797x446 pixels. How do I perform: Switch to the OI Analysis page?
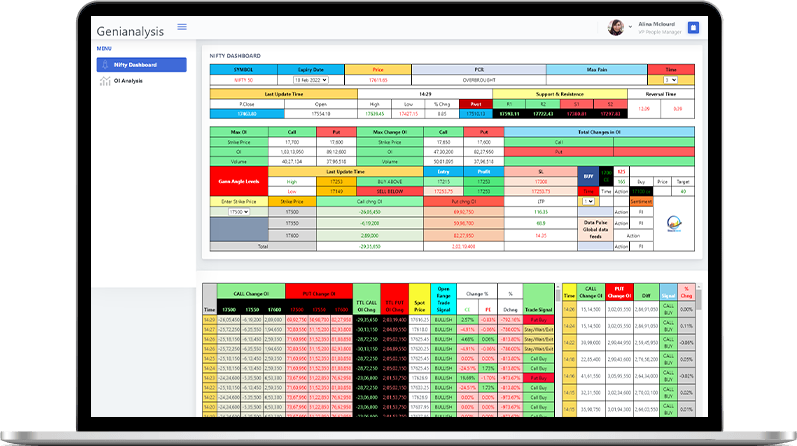coord(128,81)
